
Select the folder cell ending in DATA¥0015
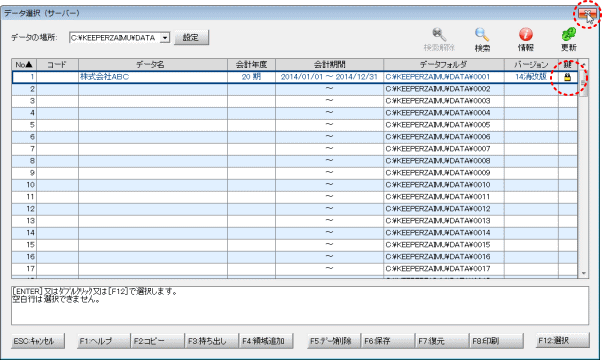pos(444,244)
